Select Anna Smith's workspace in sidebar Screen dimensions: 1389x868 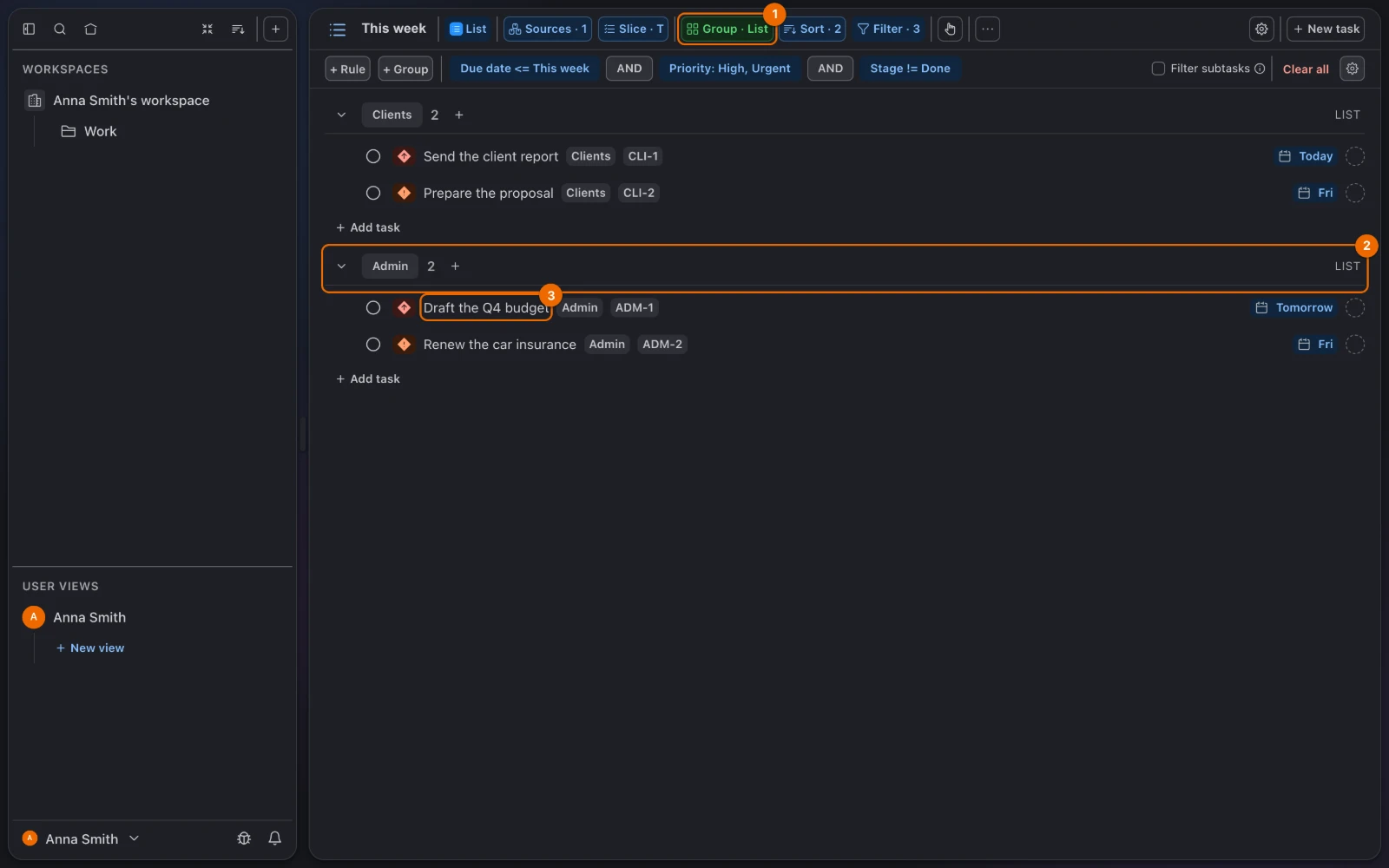coord(131,101)
